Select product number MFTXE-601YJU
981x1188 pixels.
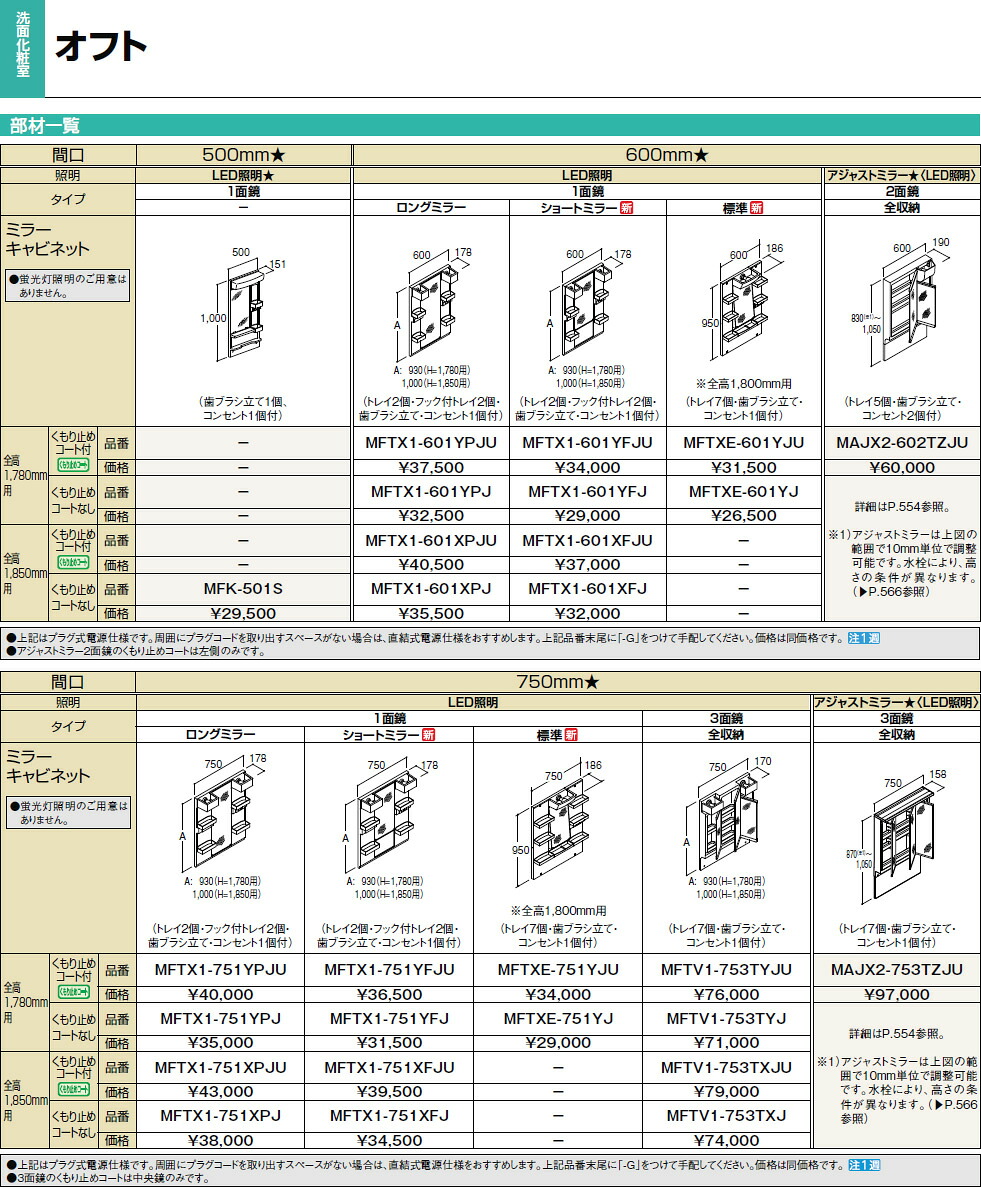pos(744,442)
